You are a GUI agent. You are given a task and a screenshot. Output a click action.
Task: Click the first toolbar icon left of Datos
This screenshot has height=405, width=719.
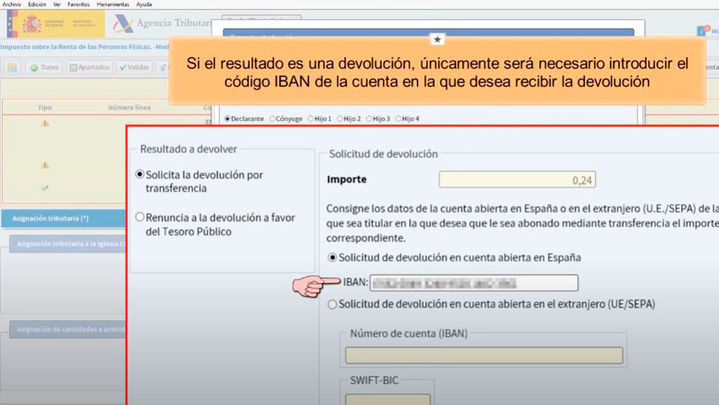click(12, 67)
